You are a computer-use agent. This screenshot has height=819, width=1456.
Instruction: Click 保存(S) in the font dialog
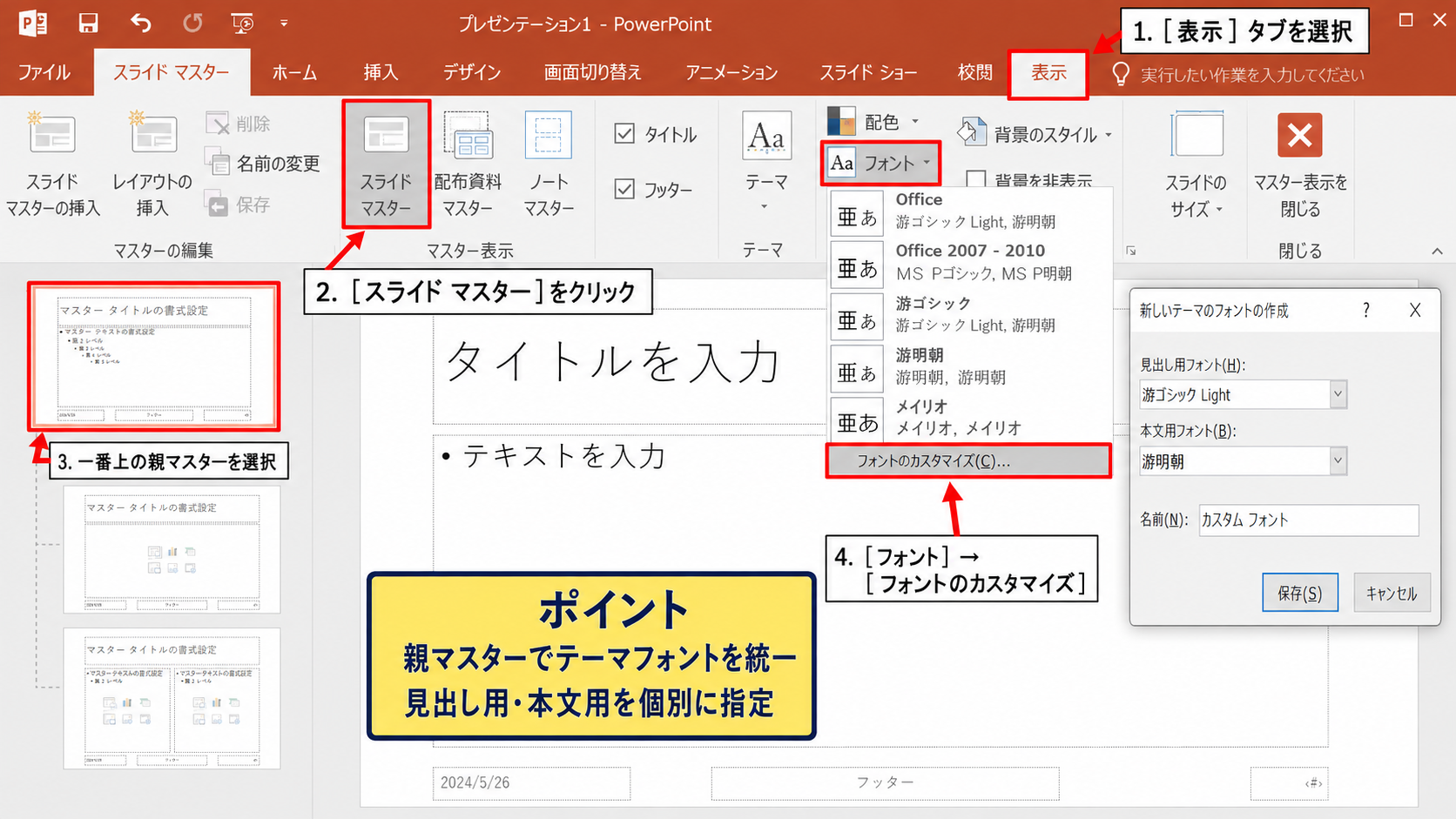click(1300, 593)
